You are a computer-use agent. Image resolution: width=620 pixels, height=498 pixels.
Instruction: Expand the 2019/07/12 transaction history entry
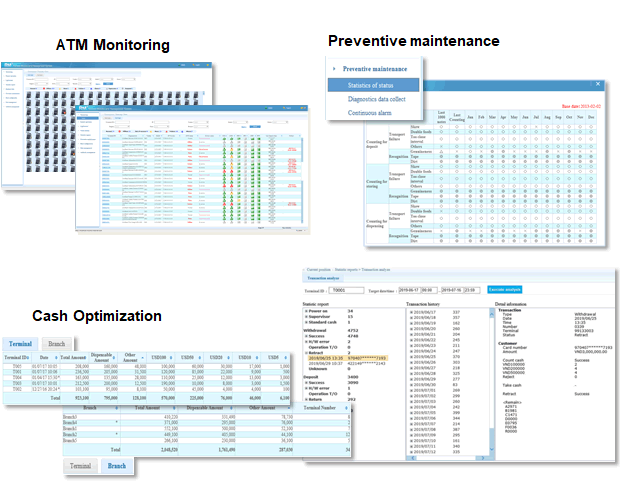411,452
